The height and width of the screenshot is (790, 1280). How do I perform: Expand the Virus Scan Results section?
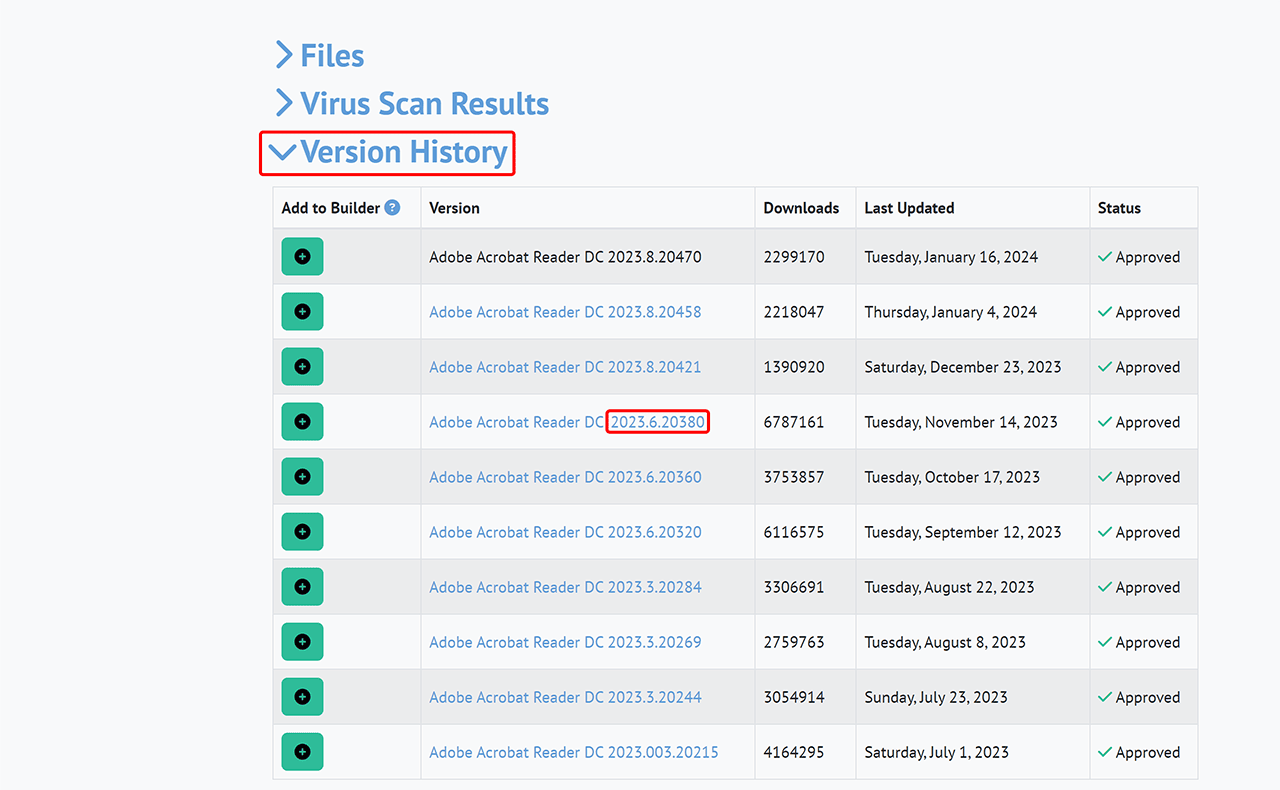(x=412, y=104)
